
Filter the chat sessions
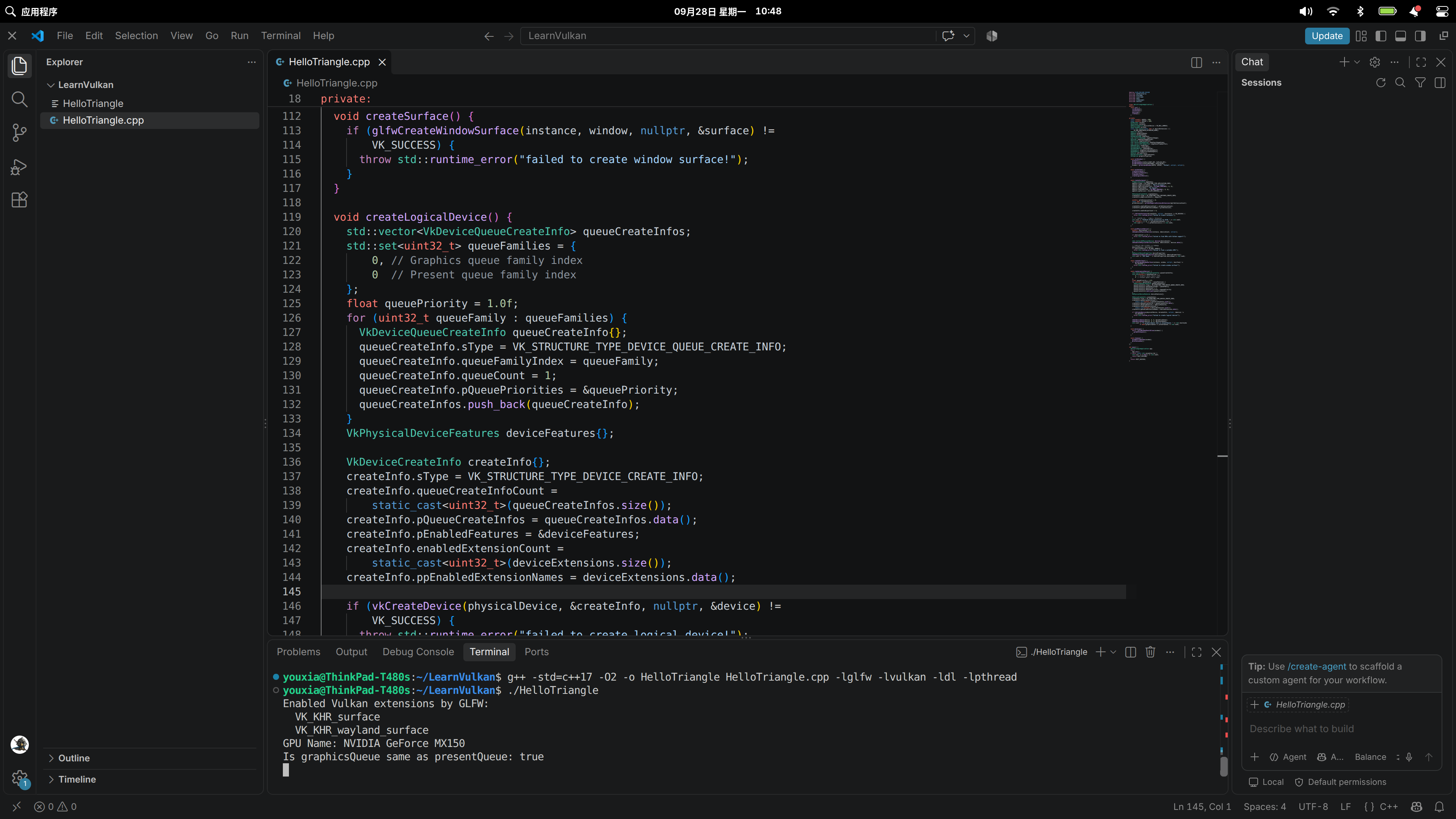tap(1420, 83)
